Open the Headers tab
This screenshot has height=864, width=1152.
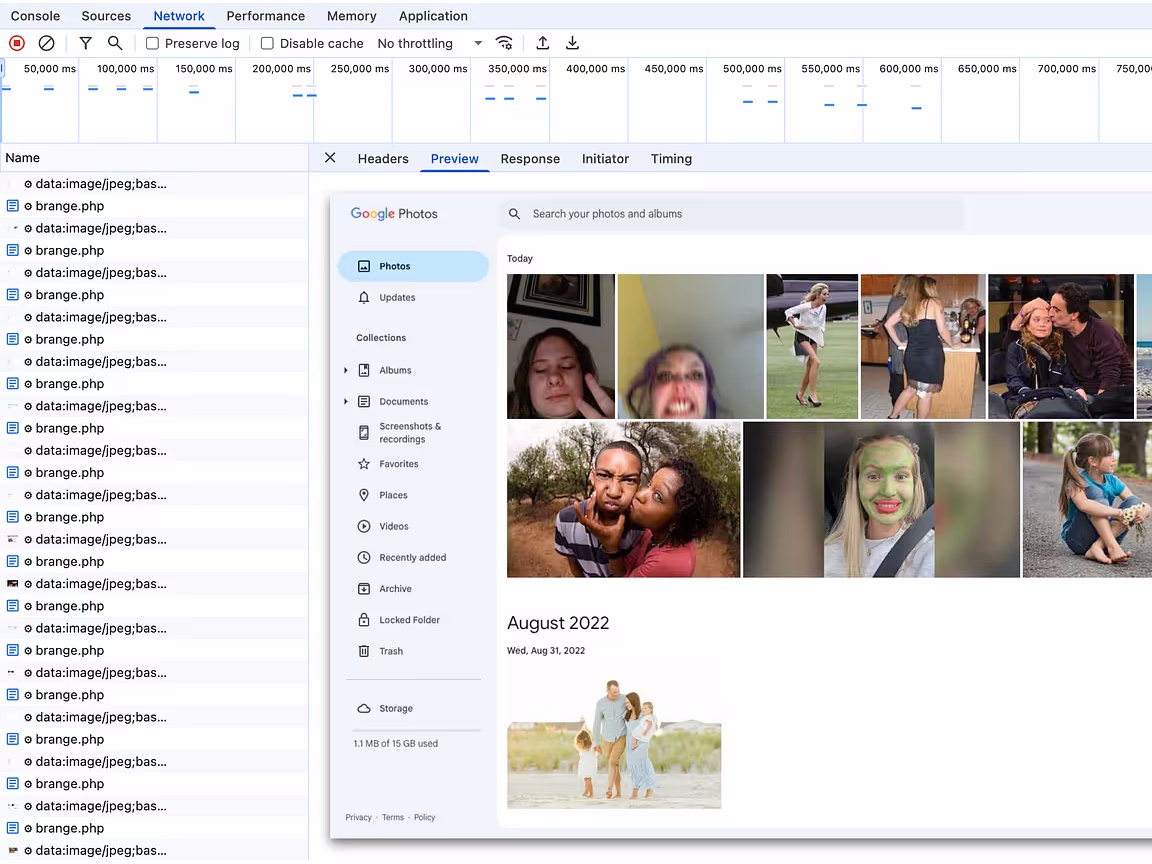383,159
